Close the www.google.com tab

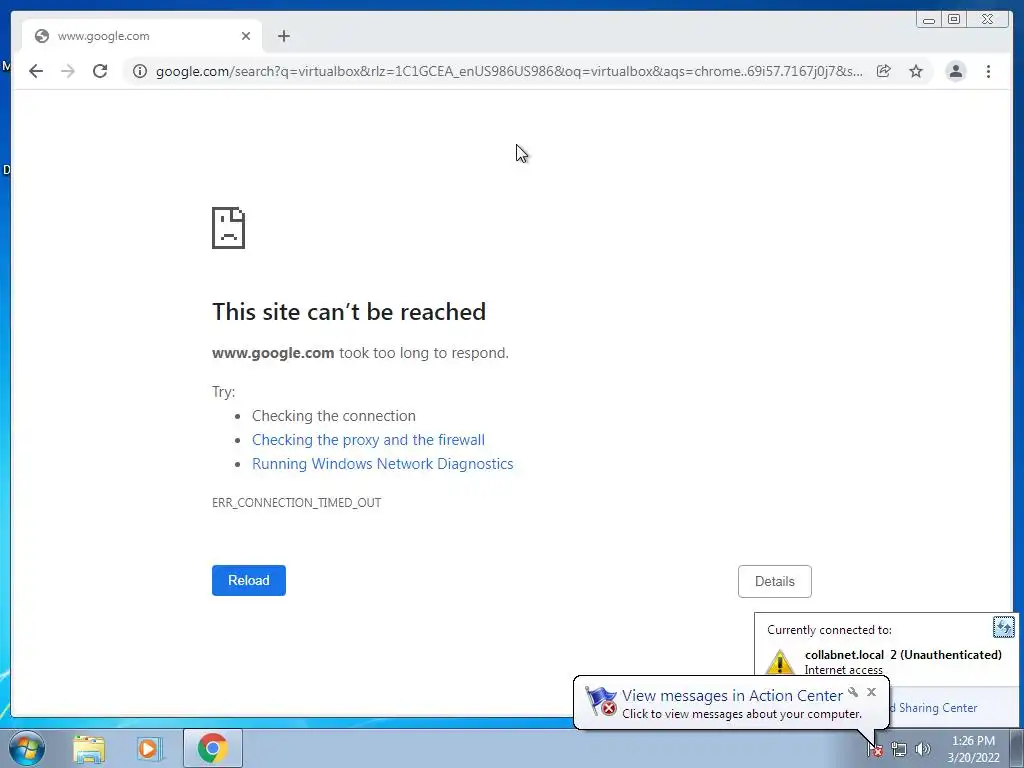[x=246, y=36]
